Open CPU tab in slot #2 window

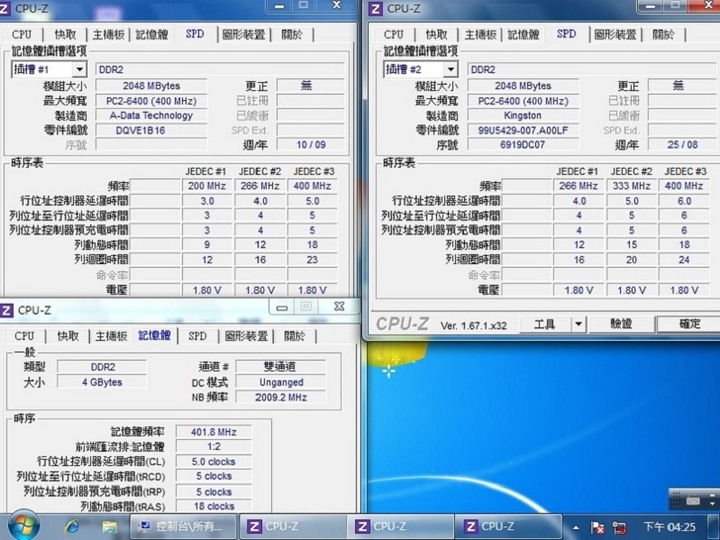(x=394, y=34)
